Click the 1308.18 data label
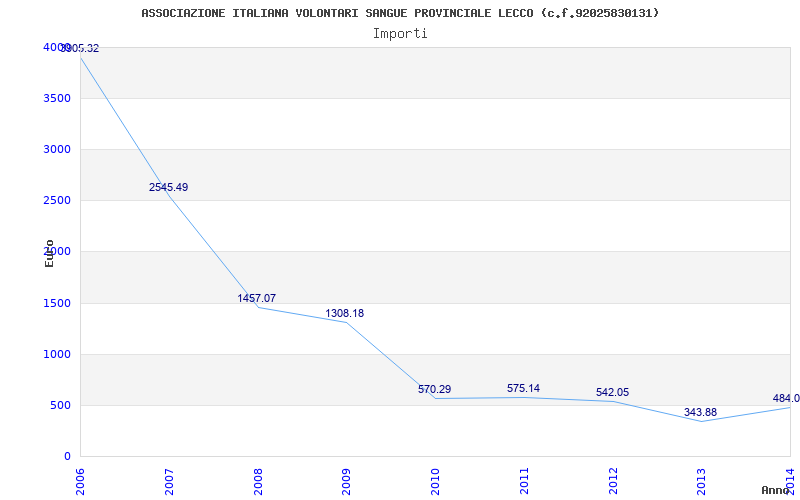Image resolution: width=800 pixels, height=500 pixels. pyautogui.click(x=344, y=314)
